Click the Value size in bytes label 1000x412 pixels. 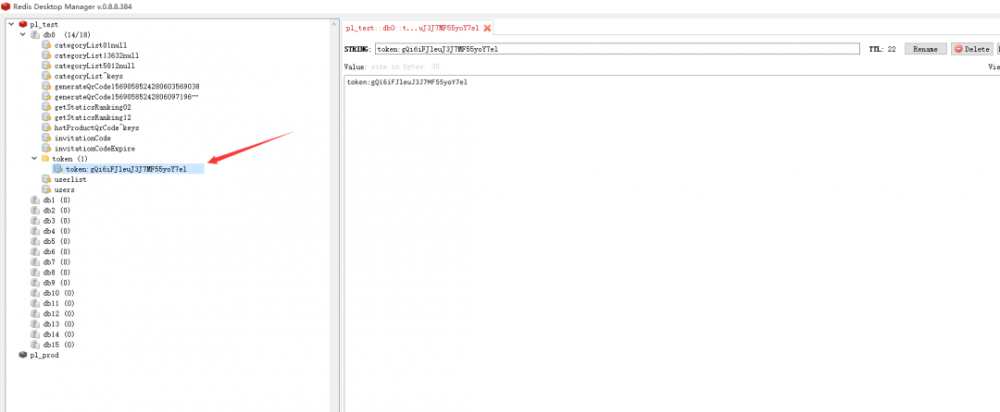[x=392, y=66]
